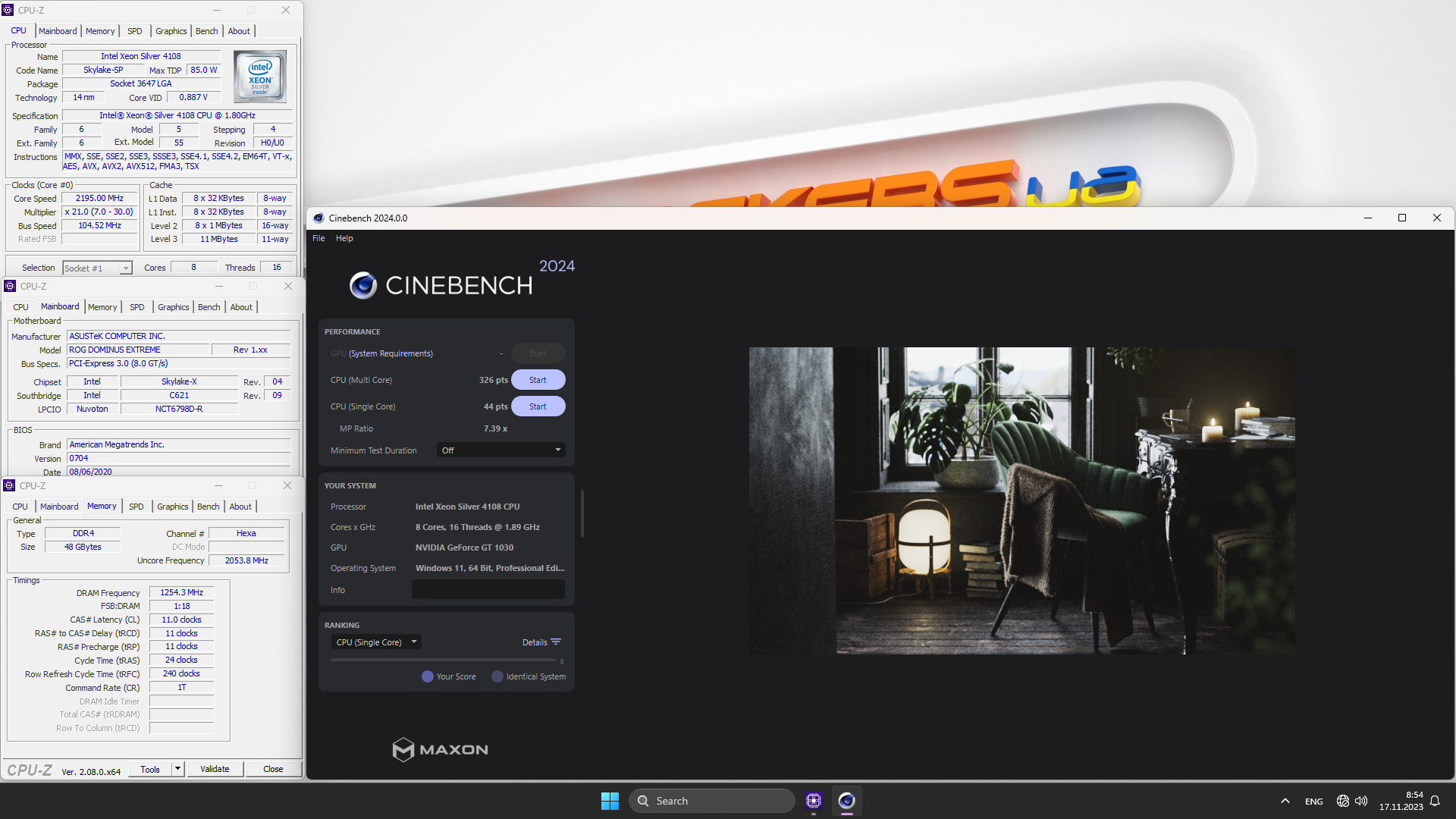Click the 326 pts multi core score
This screenshot has height=819, width=1456.
point(494,380)
